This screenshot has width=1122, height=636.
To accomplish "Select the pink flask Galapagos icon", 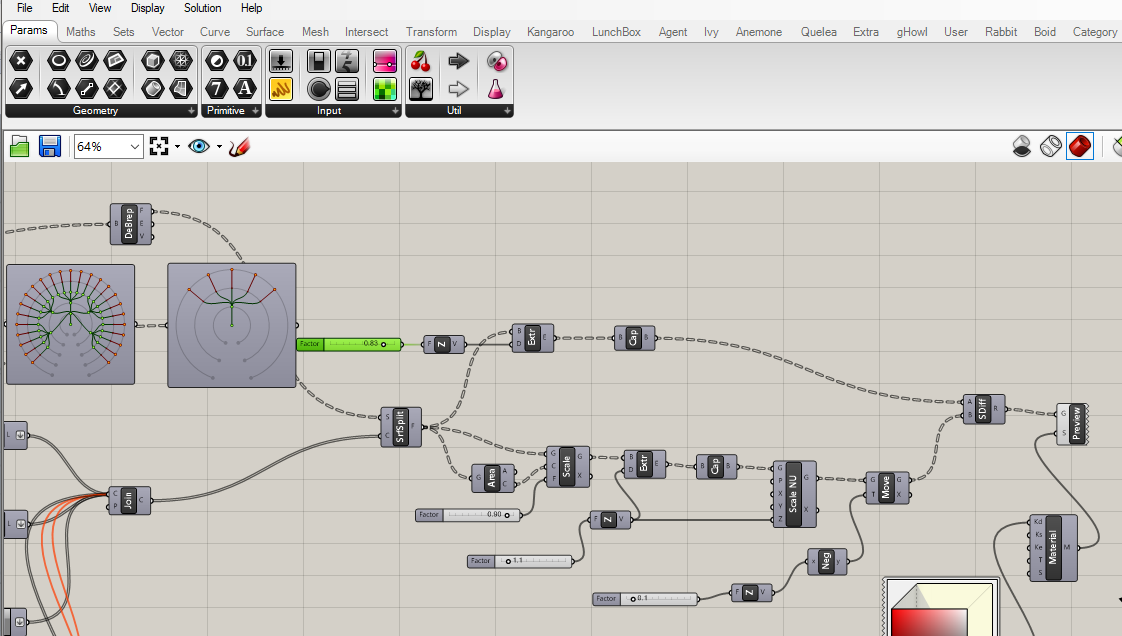I will pos(496,88).
